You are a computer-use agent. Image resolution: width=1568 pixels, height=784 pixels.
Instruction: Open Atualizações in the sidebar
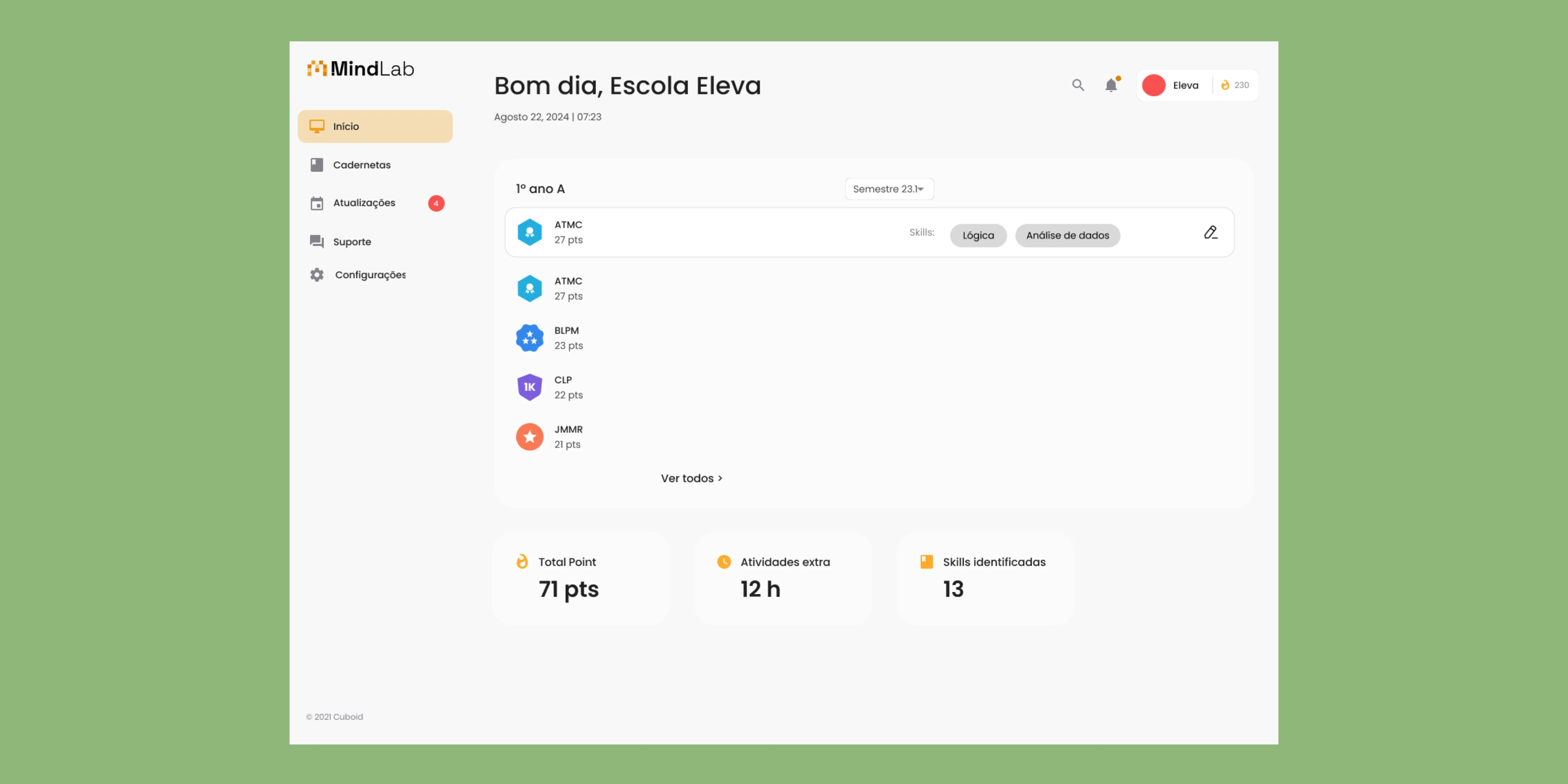click(364, 203)
